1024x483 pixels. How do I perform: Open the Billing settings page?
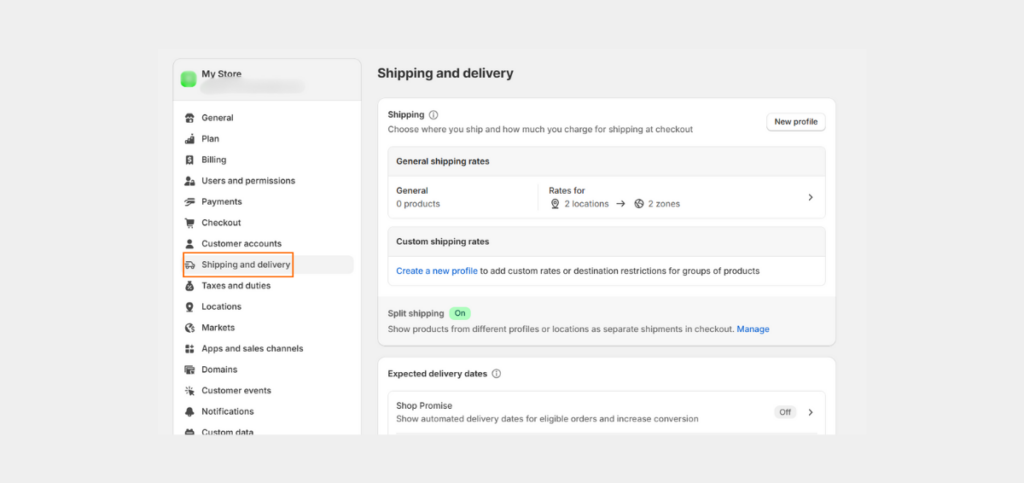point(214,160)
